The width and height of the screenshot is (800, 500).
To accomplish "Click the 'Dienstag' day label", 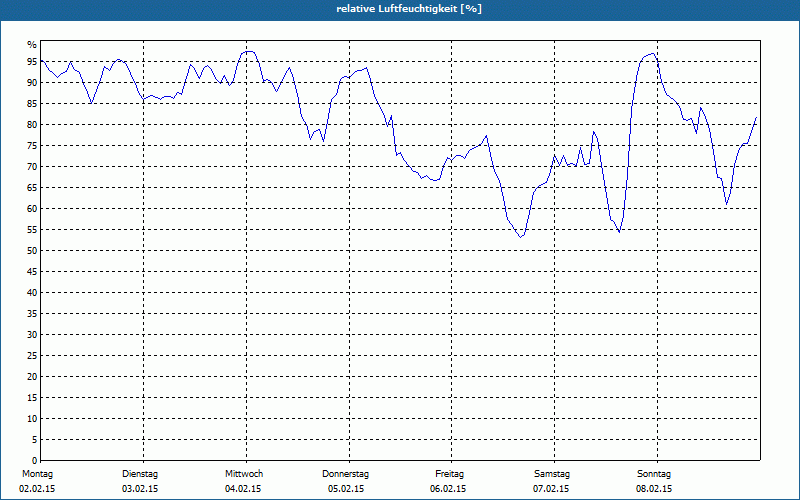I will coord(140,474).
